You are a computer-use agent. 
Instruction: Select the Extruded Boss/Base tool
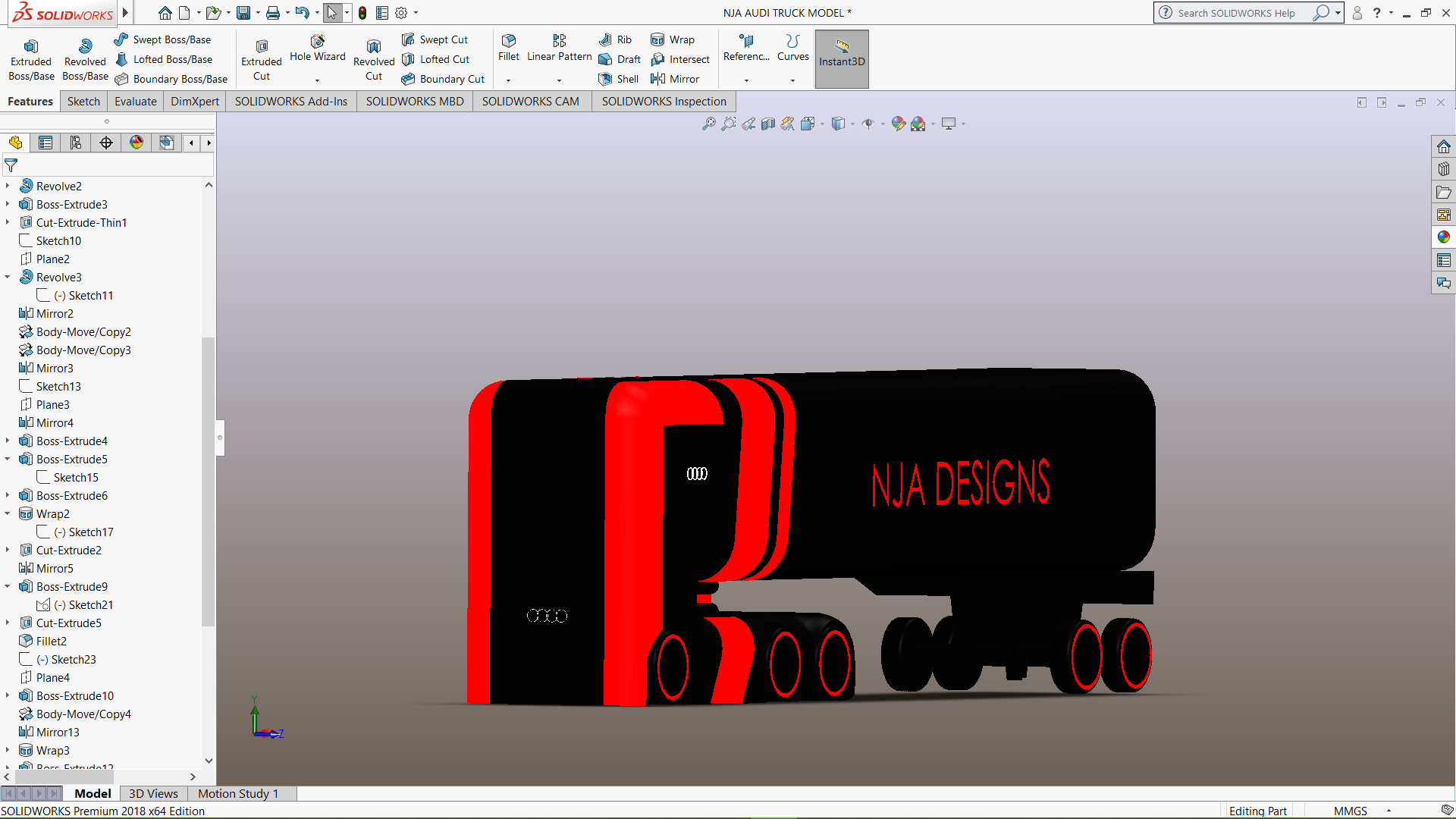coord(31,60)
